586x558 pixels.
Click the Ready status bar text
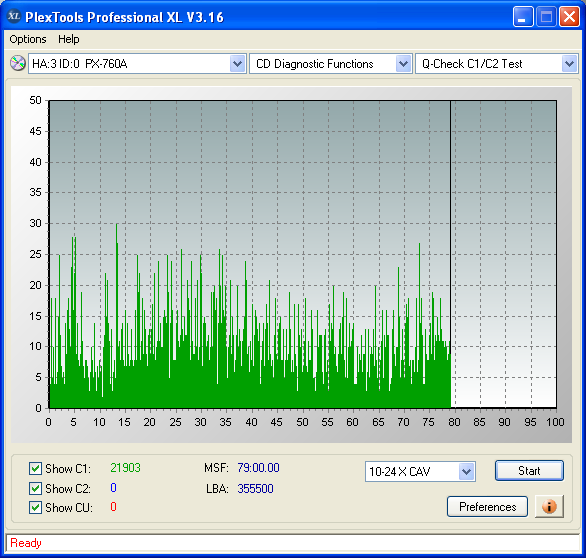[26, 543]
